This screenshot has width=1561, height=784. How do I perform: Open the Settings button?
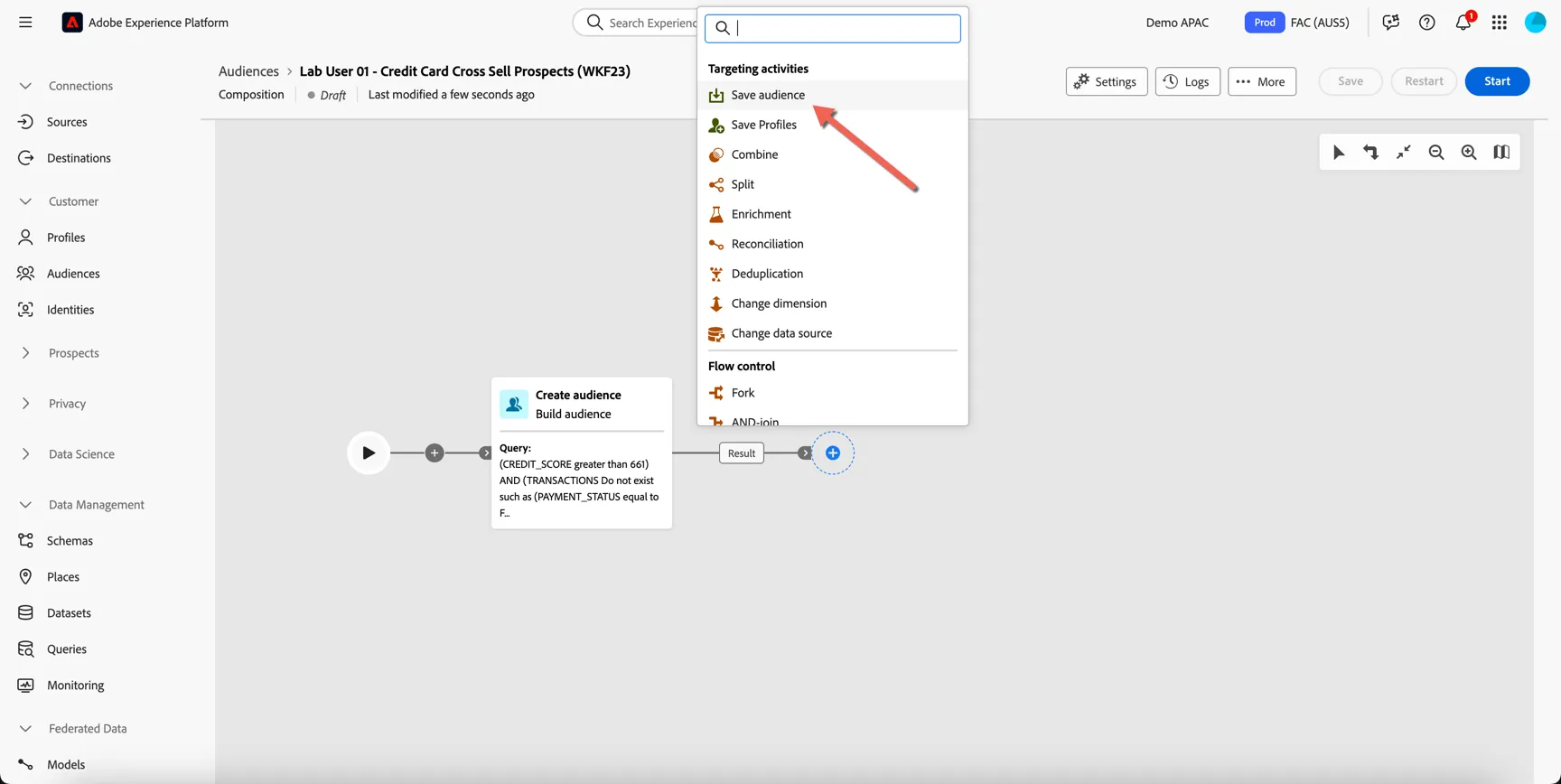pos(1107,81)
